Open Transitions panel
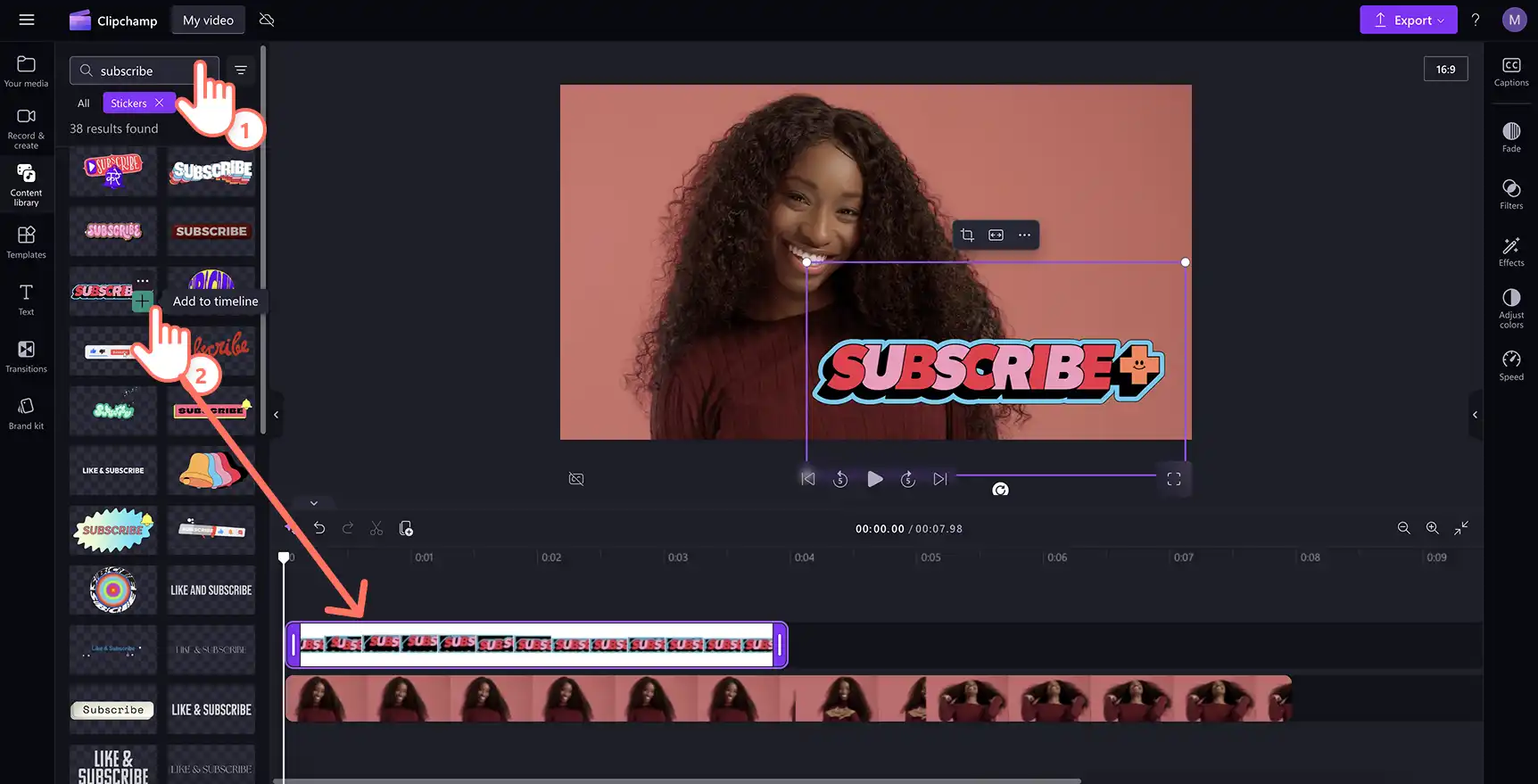The image size is (1538, 784). [x=27, y=356]
